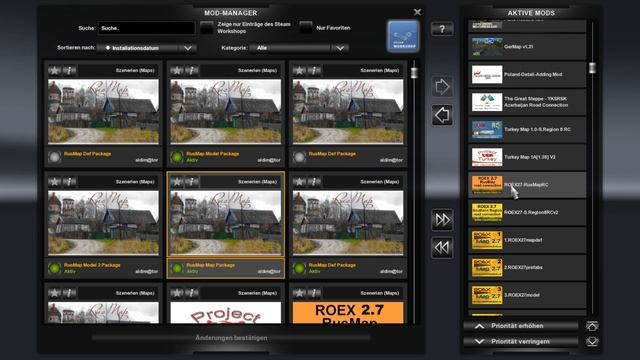
Task: Show info for ROEX 2.7 RusMap card
Action: tap(314, 293)
